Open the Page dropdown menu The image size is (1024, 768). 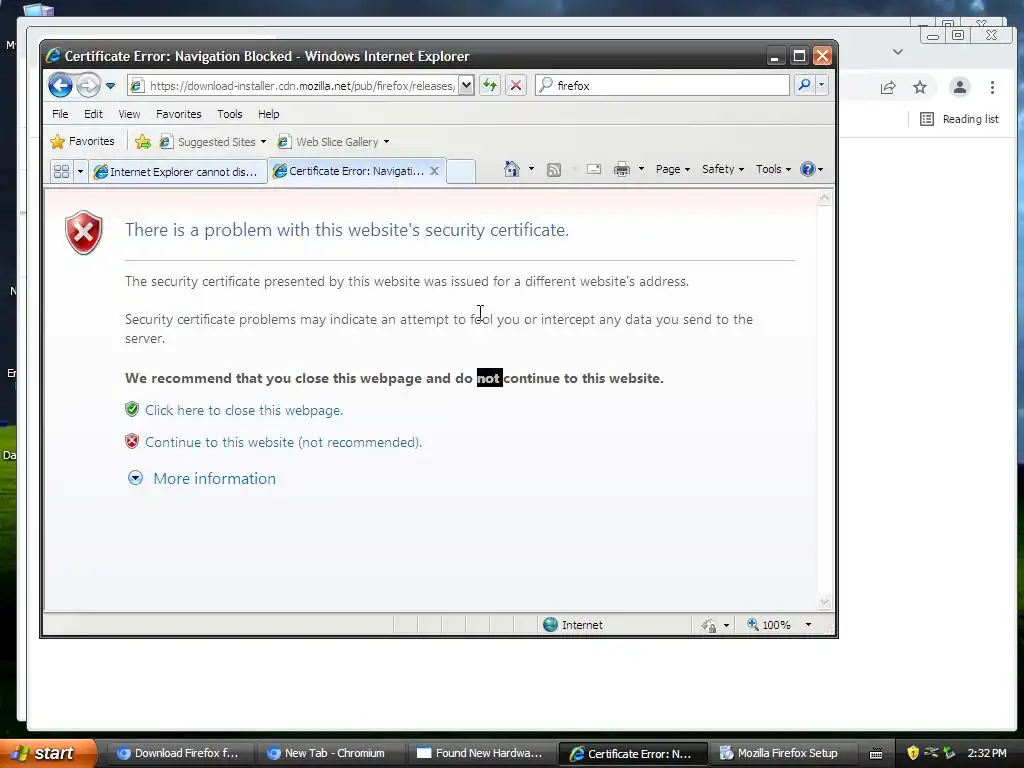click(673, 169)
